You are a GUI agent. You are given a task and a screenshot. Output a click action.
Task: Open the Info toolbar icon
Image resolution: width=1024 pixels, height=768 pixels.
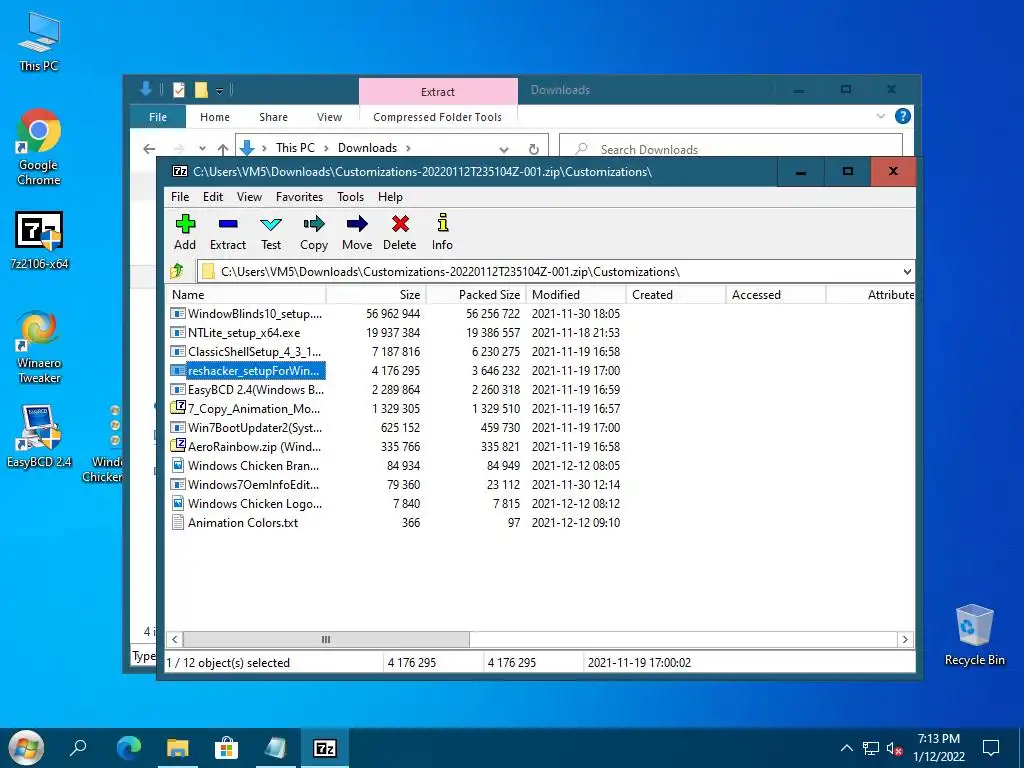pos(442,232)
